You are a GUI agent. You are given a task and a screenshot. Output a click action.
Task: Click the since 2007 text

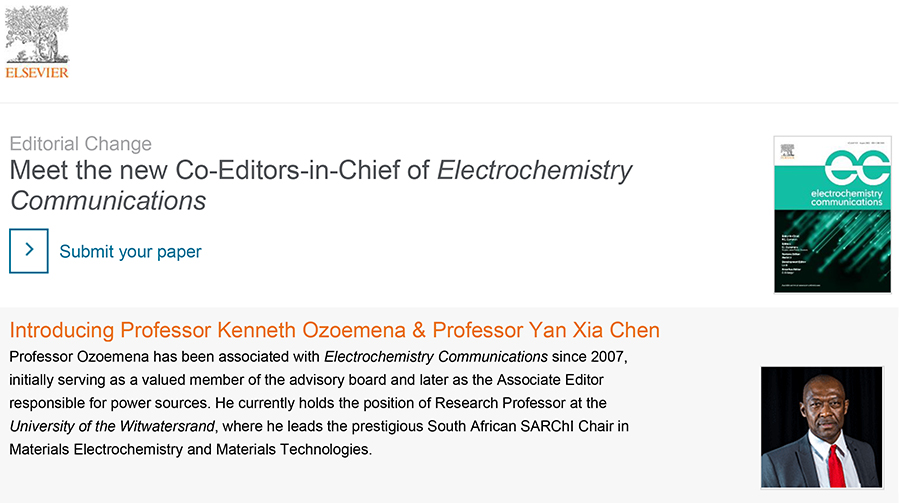[x=588, y=357]
